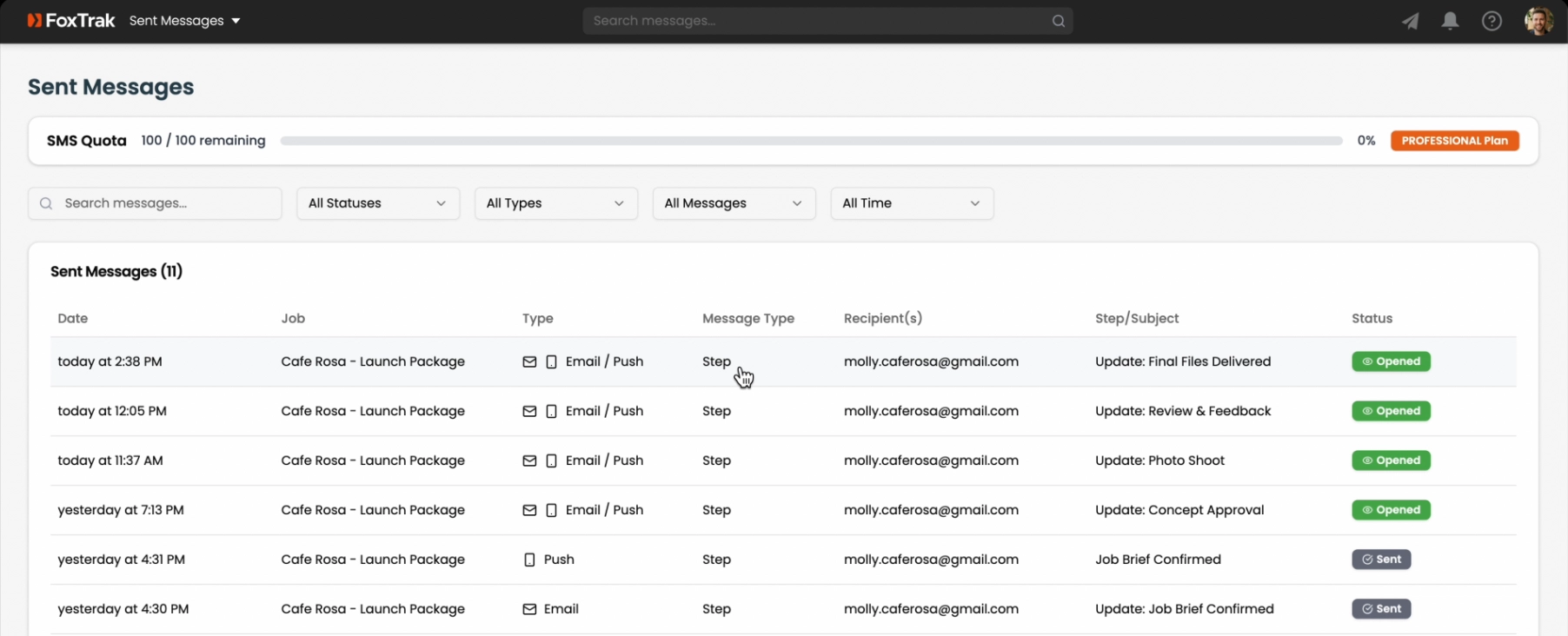The width and height of the screenshot is (1568, 636).
Task: Click the Opened badge for Photo Shoot
Action: tap(1391, 460)
